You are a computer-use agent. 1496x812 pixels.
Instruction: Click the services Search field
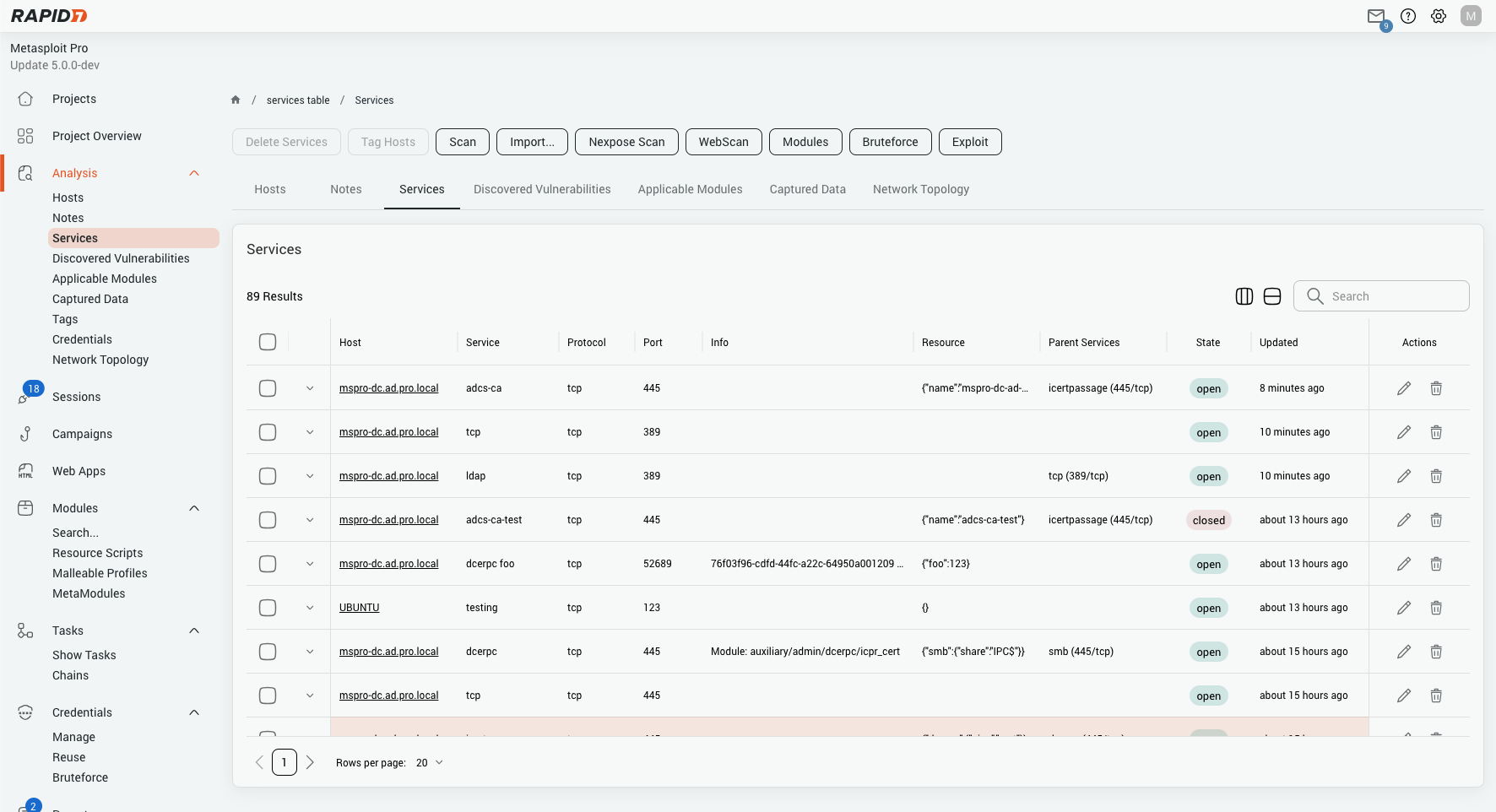click(x=1381, y=296)
